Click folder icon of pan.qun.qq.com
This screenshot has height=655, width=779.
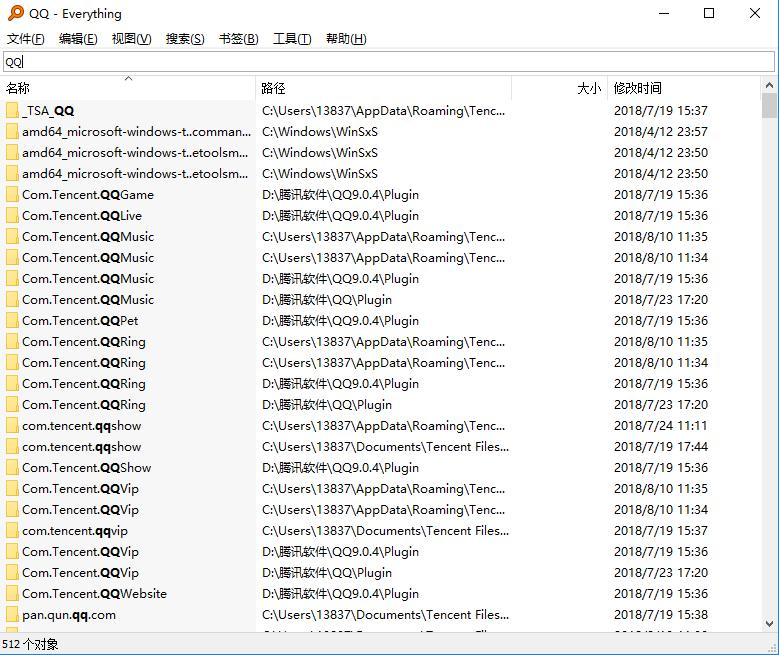click(12, 615)
